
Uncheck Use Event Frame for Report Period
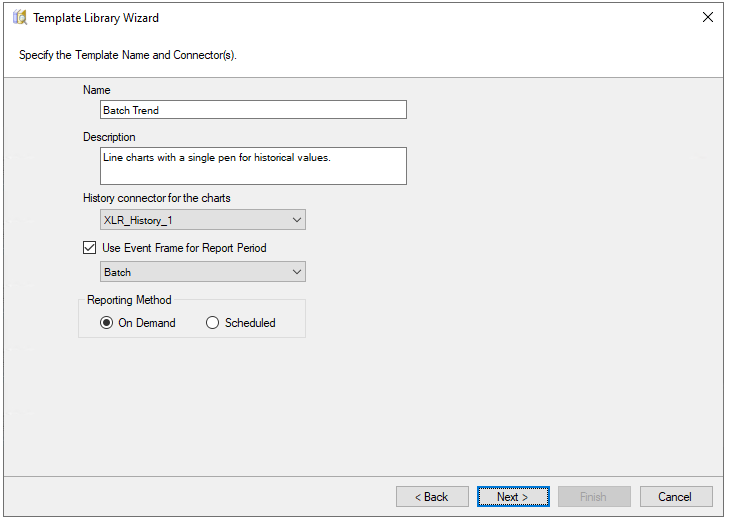coord(90,247)
